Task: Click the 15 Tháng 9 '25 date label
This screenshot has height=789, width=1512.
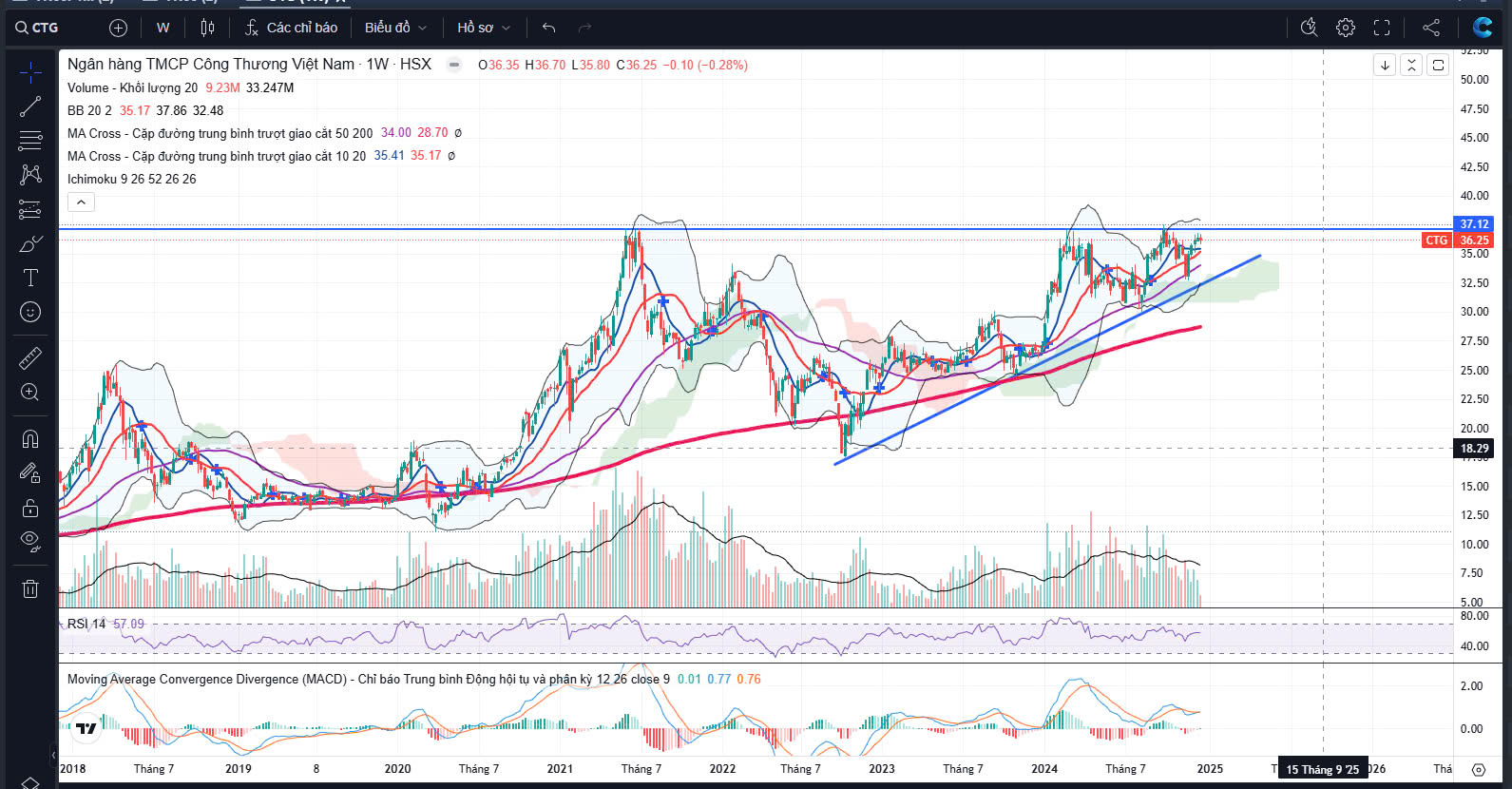Action: pos(1323,769)
